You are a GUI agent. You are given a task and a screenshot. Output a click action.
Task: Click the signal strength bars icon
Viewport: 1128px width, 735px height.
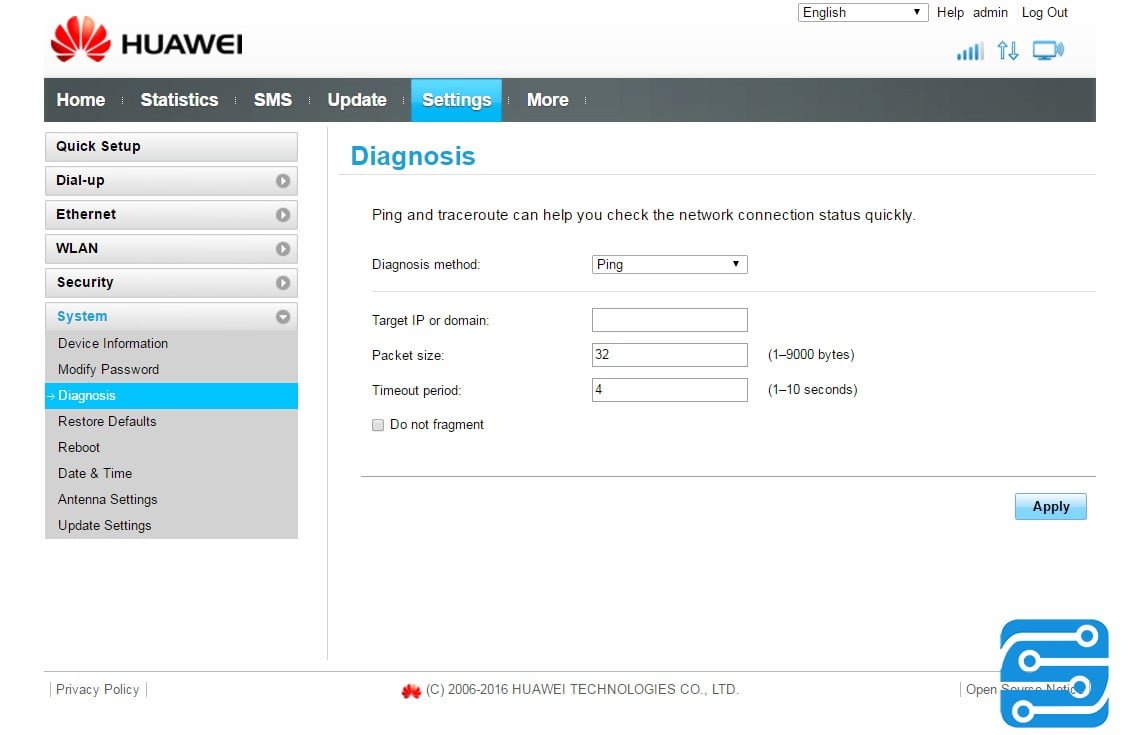tap(969, 51)
